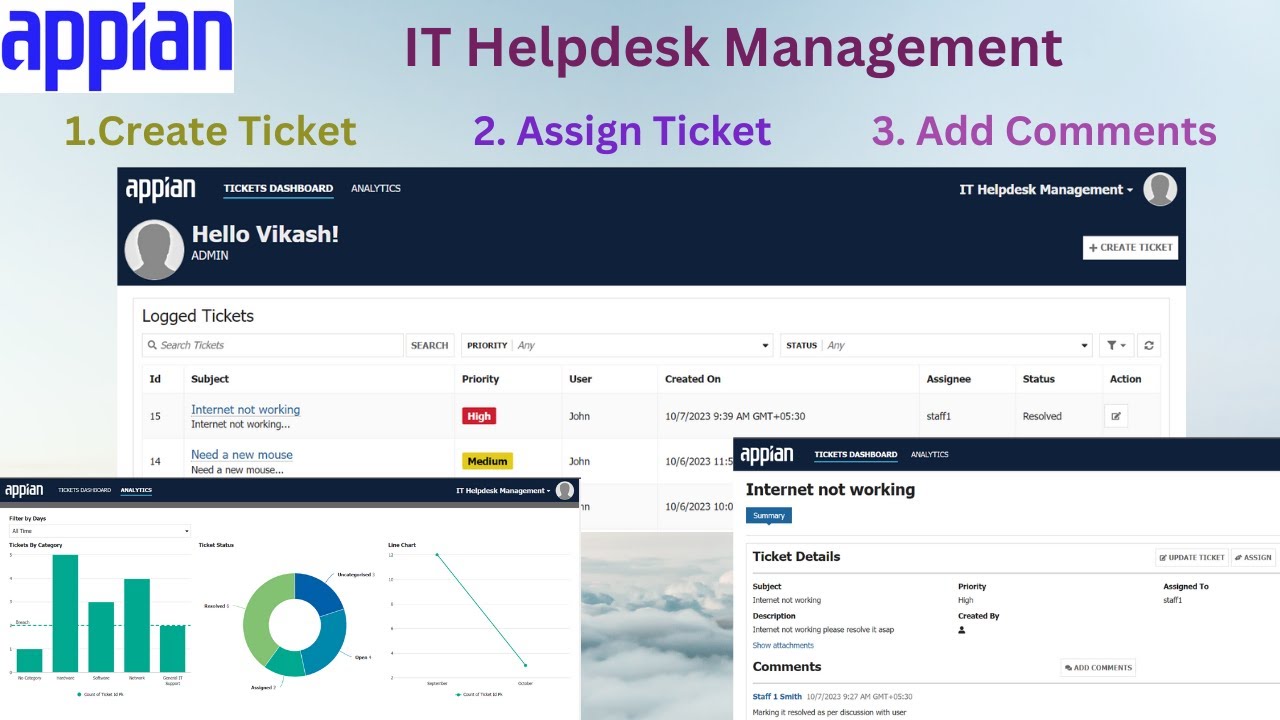Click the Update Ticket button
The width and height of the screenshot is (1280, 720).
point(1192,558)
